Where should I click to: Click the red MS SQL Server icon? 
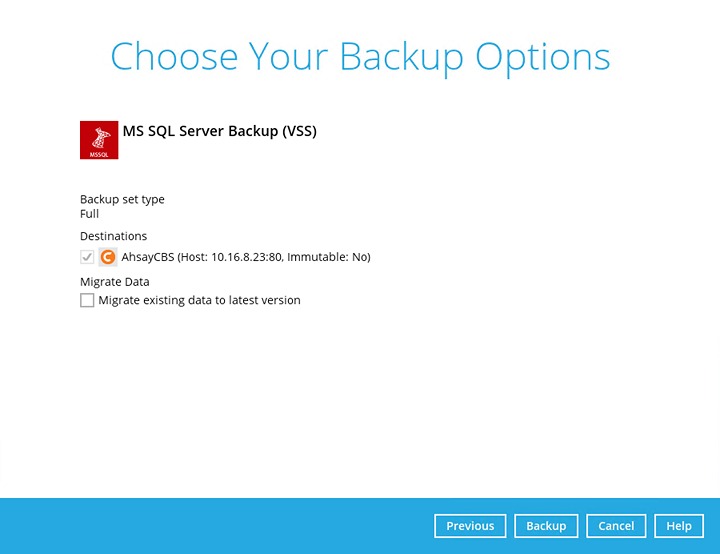[99, 140]
